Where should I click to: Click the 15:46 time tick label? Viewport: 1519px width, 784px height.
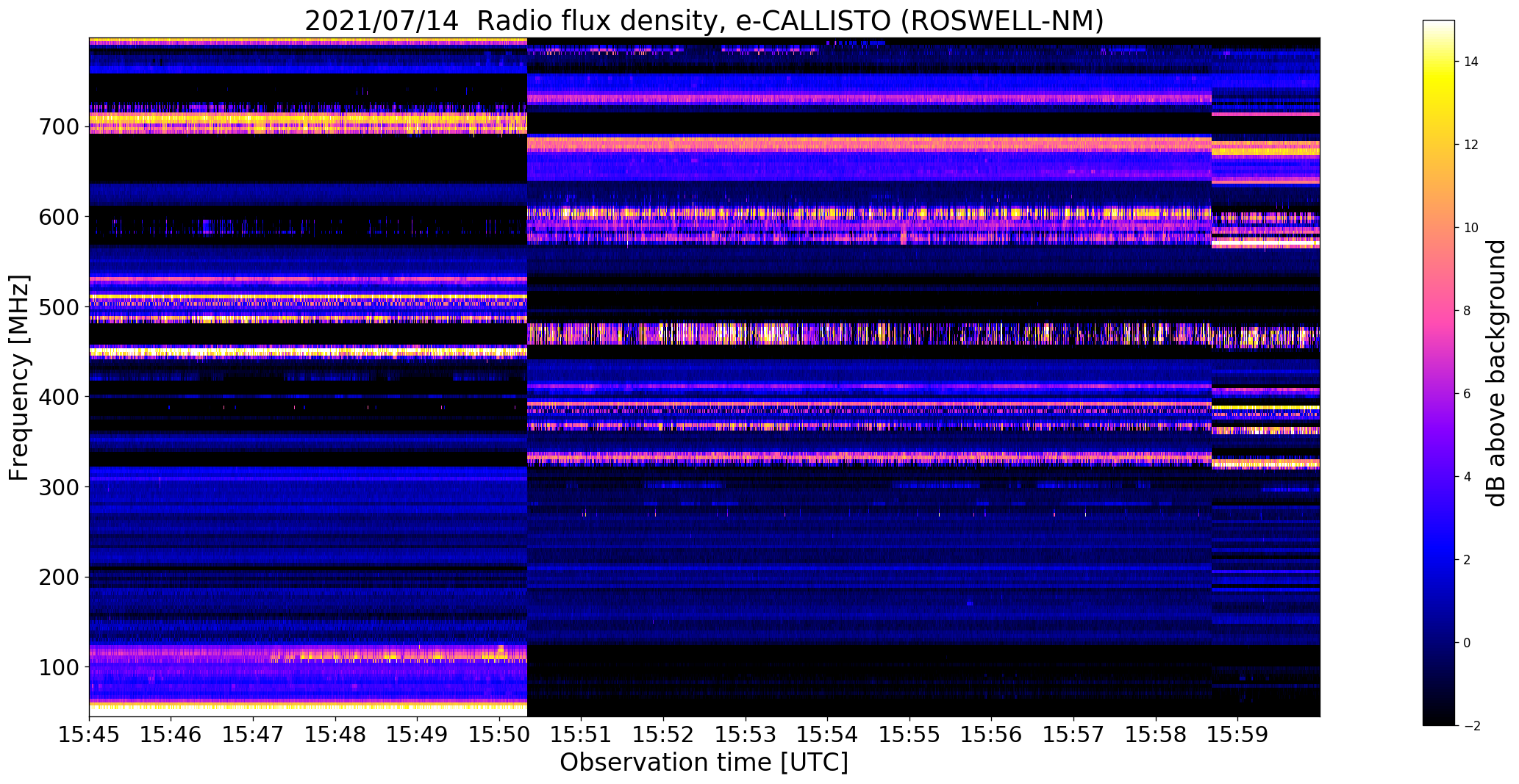coord(171,735)
